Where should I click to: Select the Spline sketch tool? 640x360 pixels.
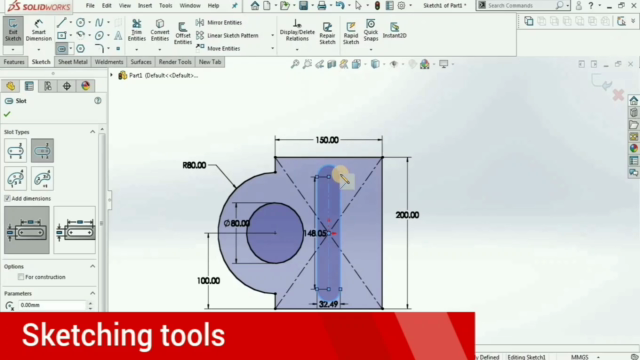[99, 22]
